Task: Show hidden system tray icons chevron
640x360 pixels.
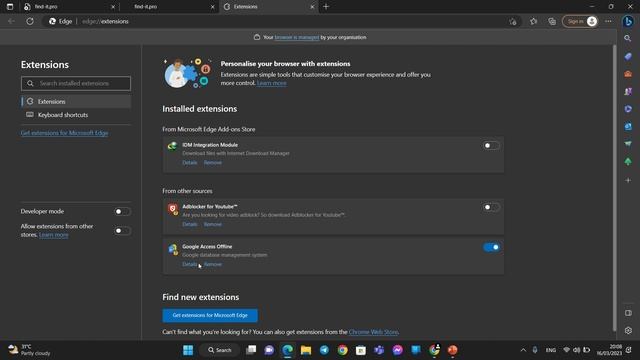Action: point(523,350)
